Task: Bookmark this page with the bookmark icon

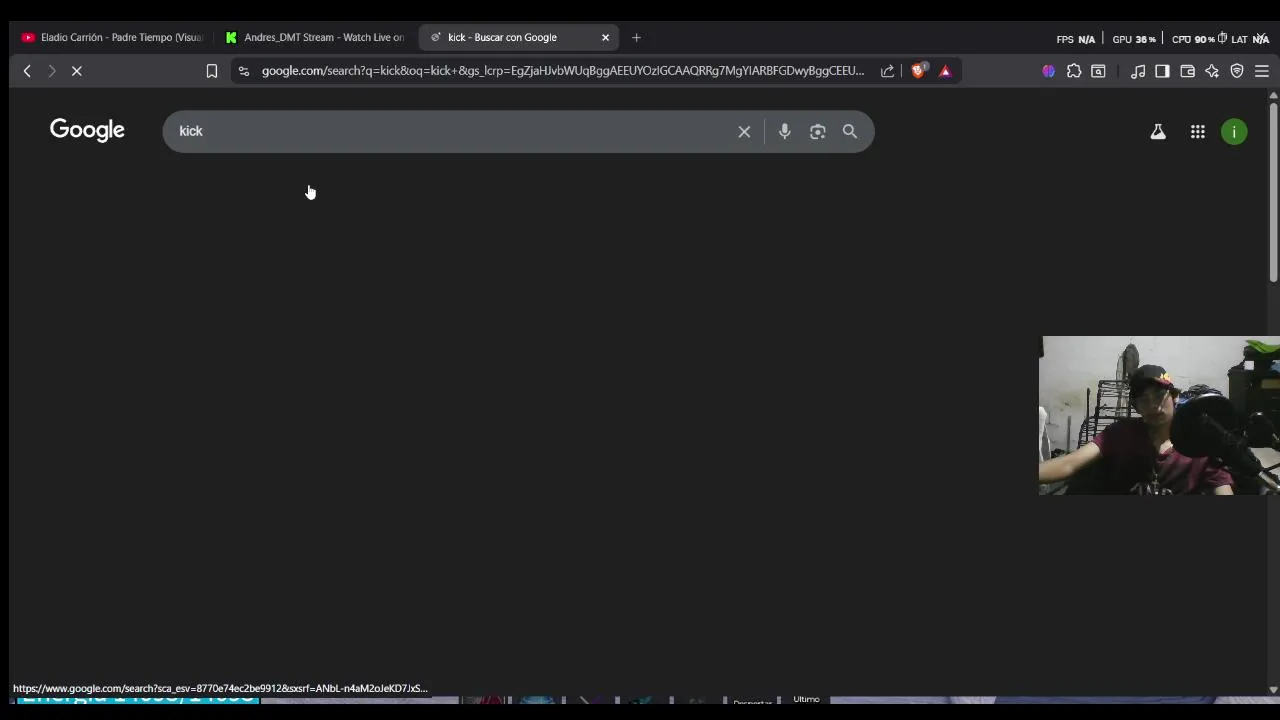Action: click(x=212, y=71)
